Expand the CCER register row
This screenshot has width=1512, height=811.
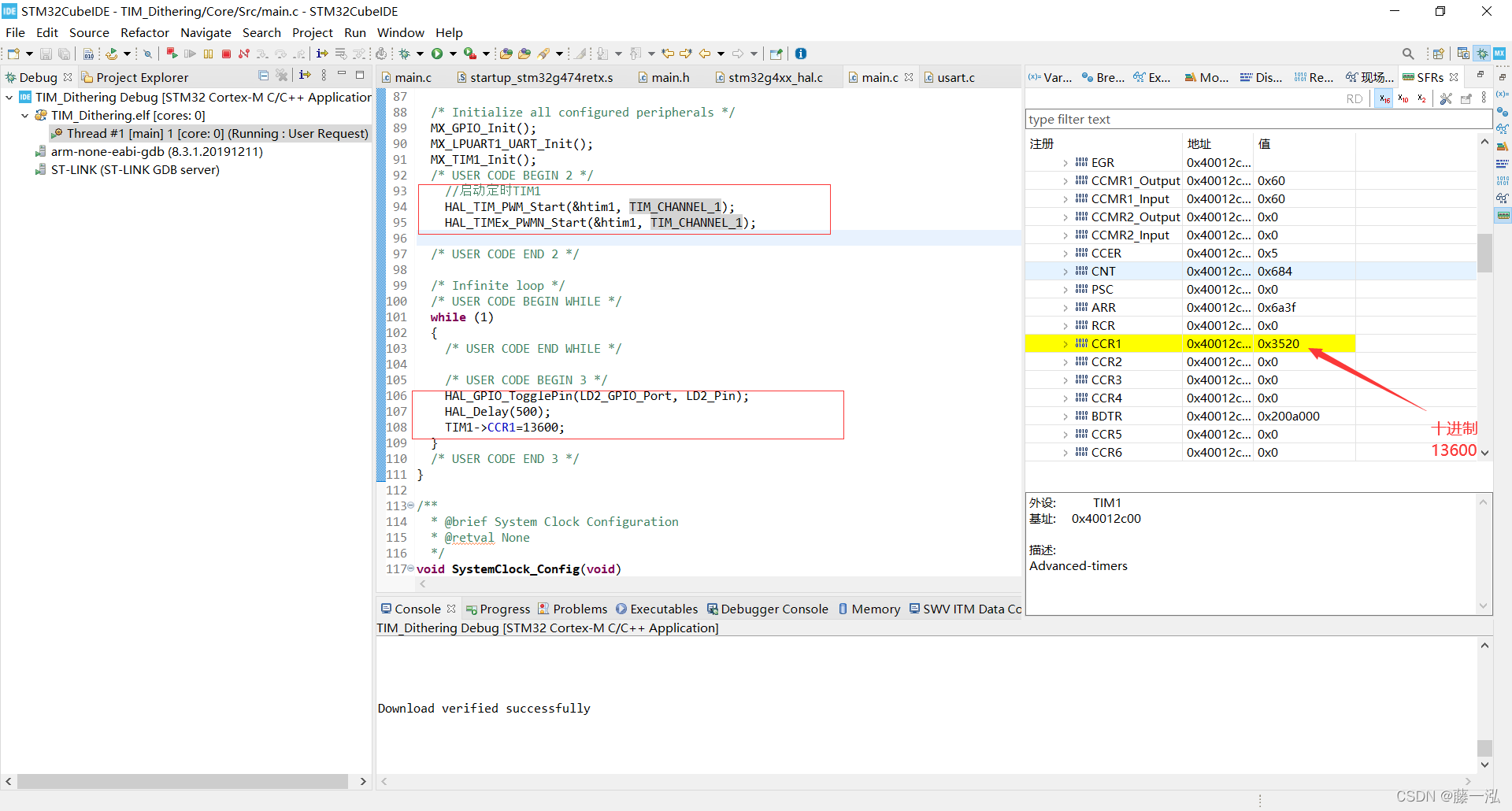click(1065, 254)
